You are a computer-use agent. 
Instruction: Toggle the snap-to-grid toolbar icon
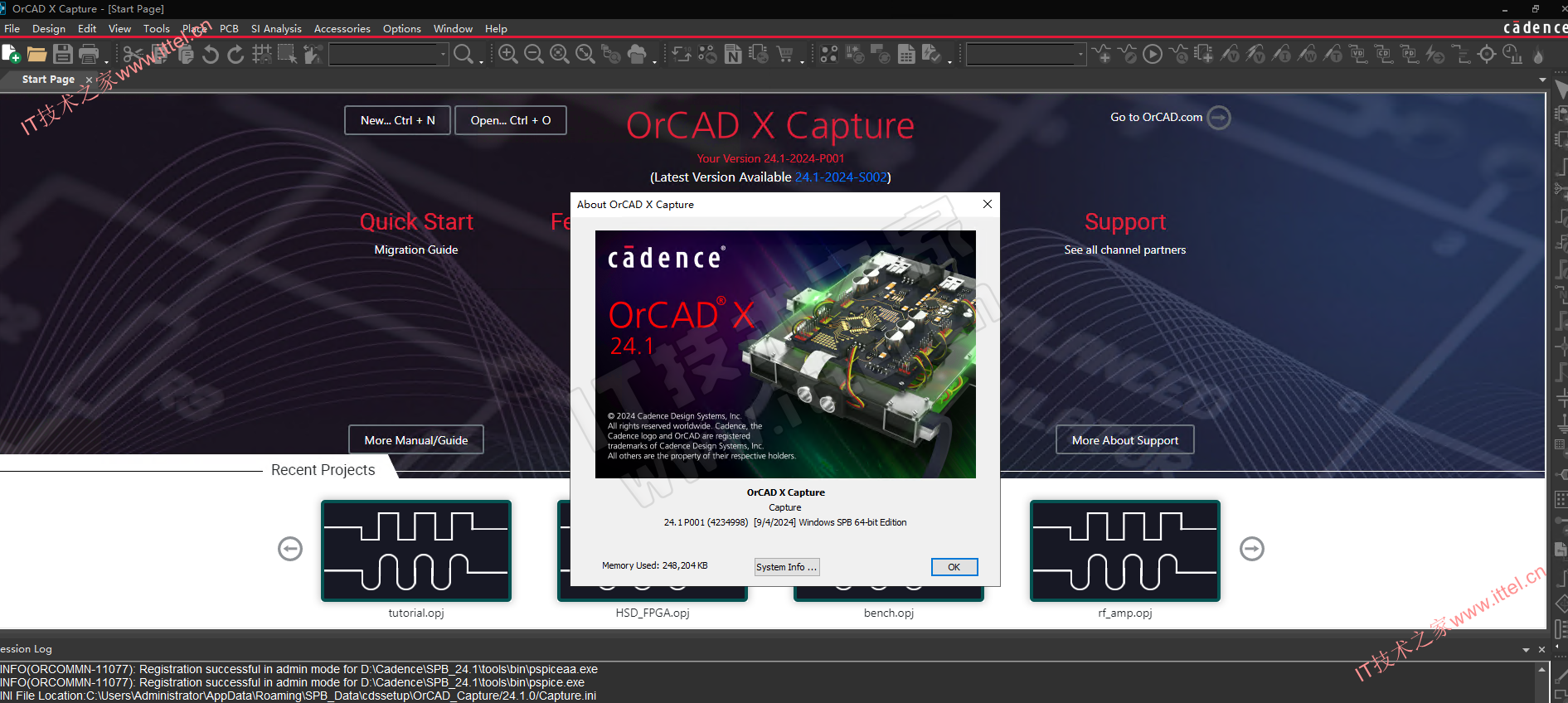[262, 54]
